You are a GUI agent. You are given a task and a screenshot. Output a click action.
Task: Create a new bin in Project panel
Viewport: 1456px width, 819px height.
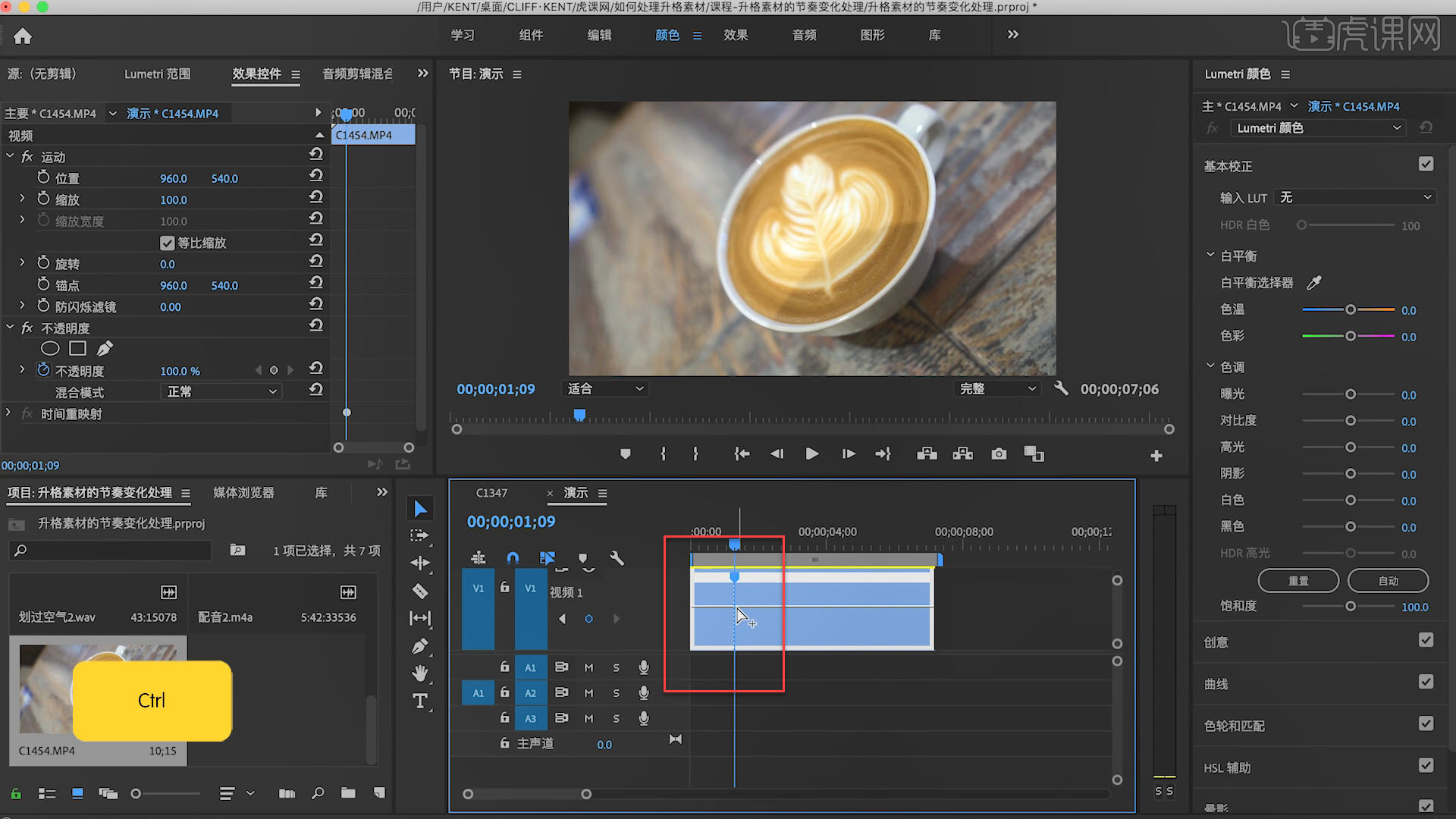pyautogui.click(x=348, y=793)
